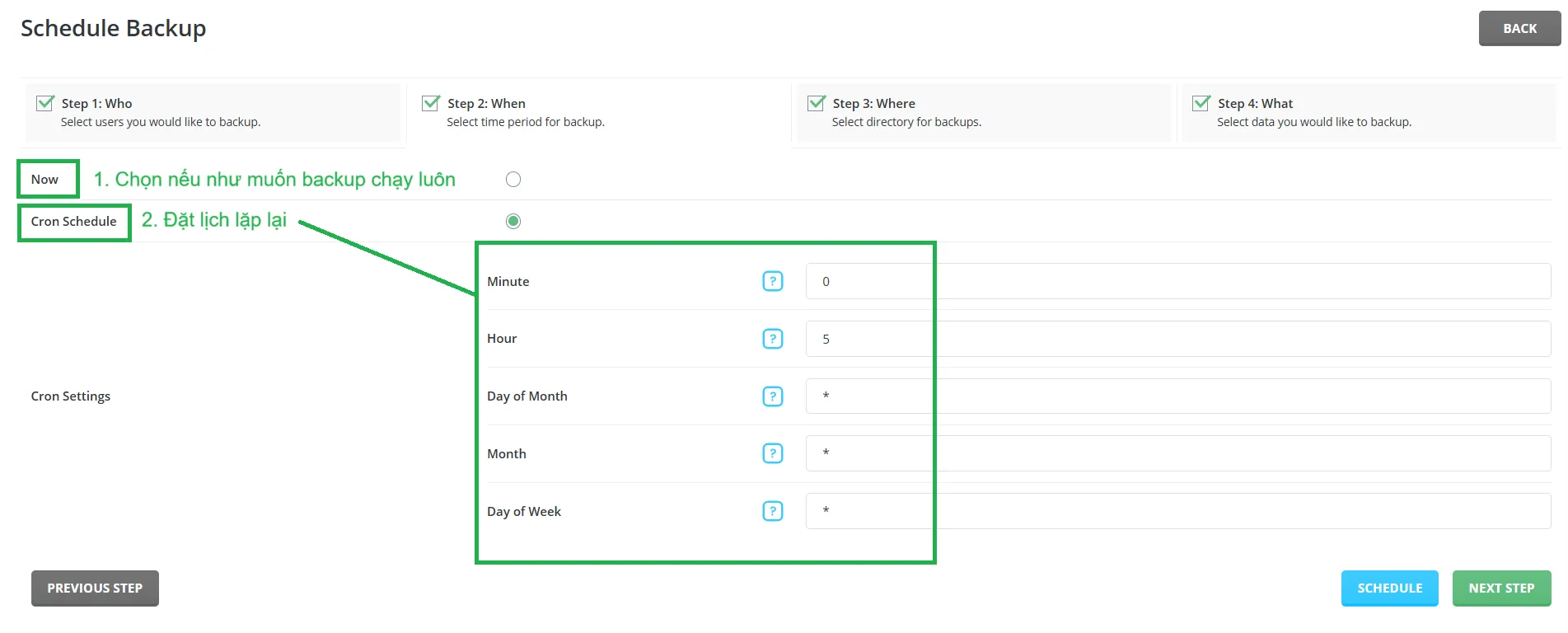The image size is (1568, 633).
Task: Click the PREVIOUS STEP button
Action: 95,588
